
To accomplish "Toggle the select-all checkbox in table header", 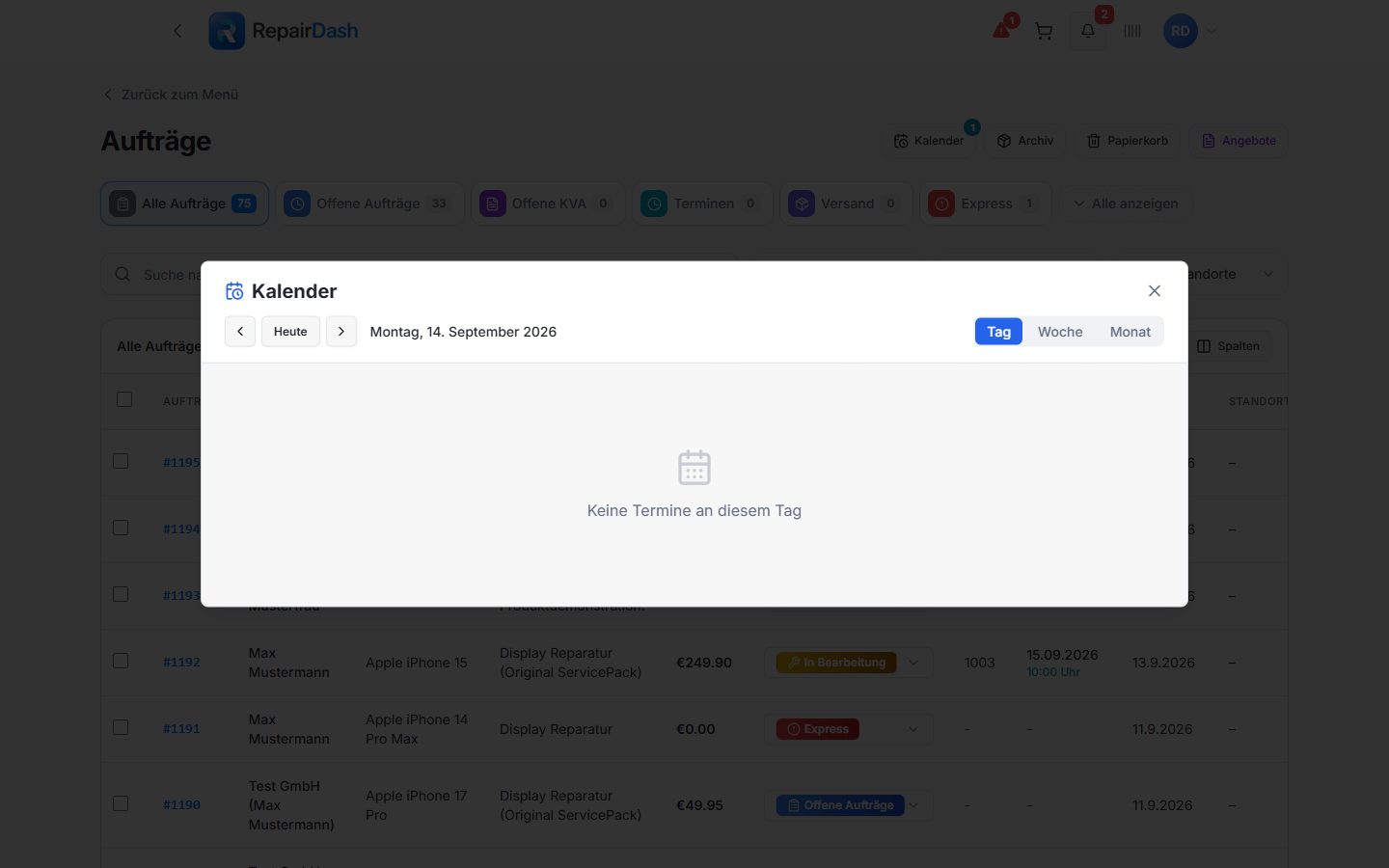I will [124, 399].
